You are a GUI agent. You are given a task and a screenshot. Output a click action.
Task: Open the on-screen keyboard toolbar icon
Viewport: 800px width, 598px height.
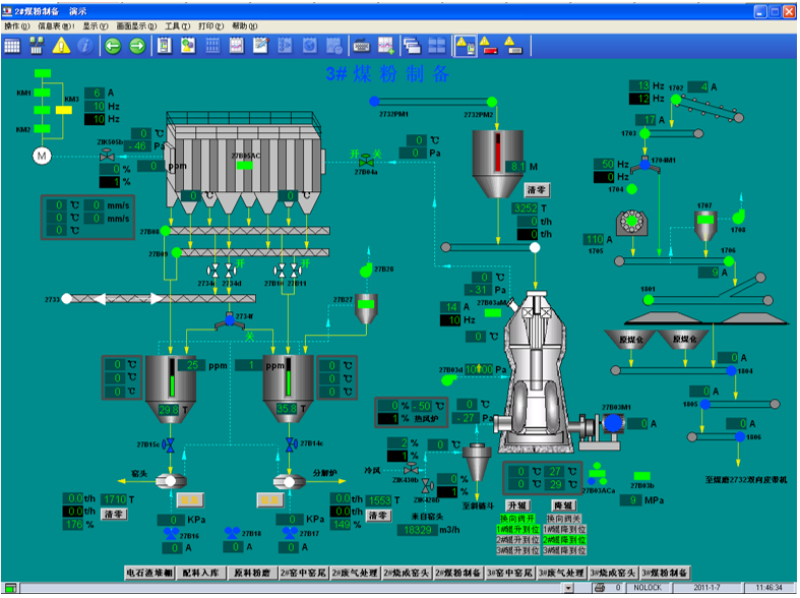(362, 46)
